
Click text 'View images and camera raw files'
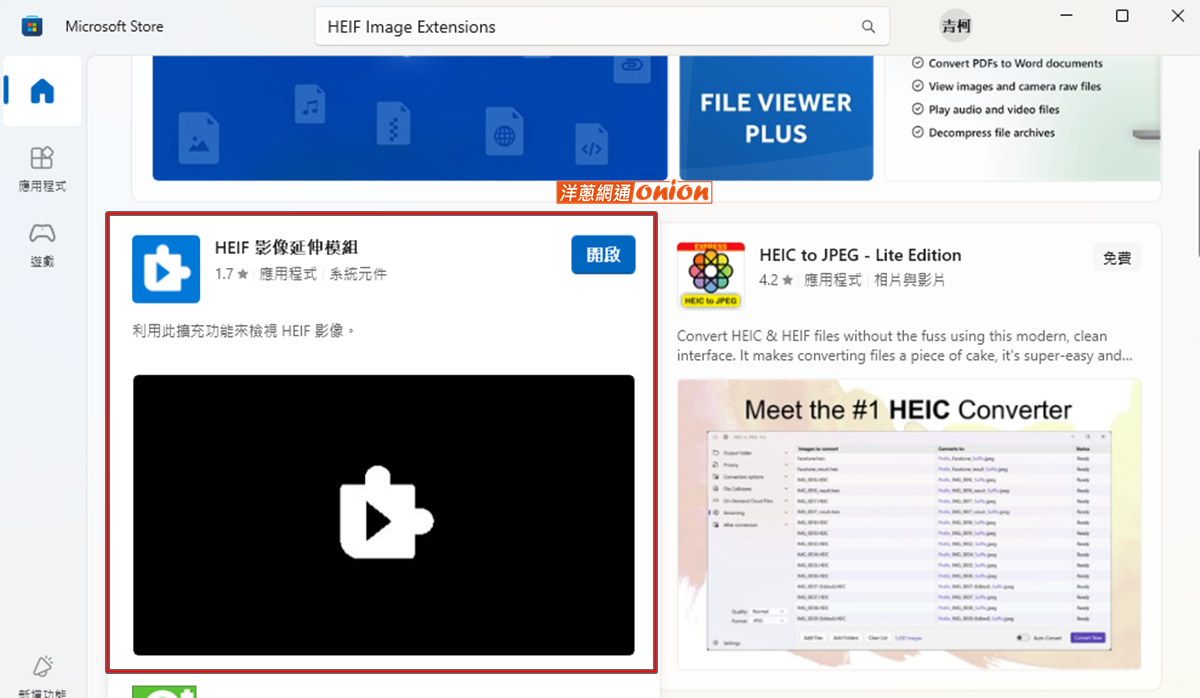[1014, 86]
